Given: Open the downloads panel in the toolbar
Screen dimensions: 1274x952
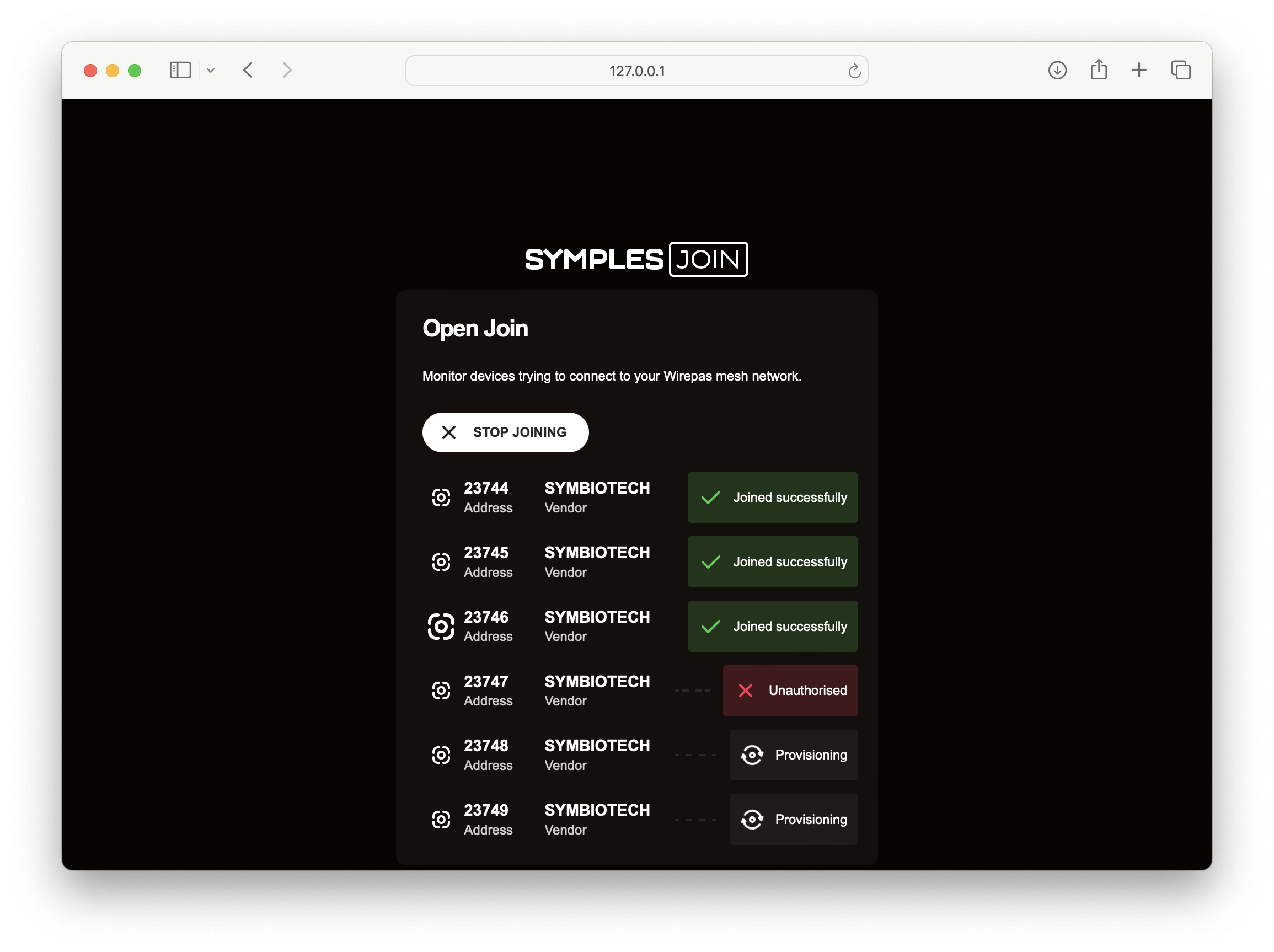Looking at the screenshot, I should point(1057,69).
